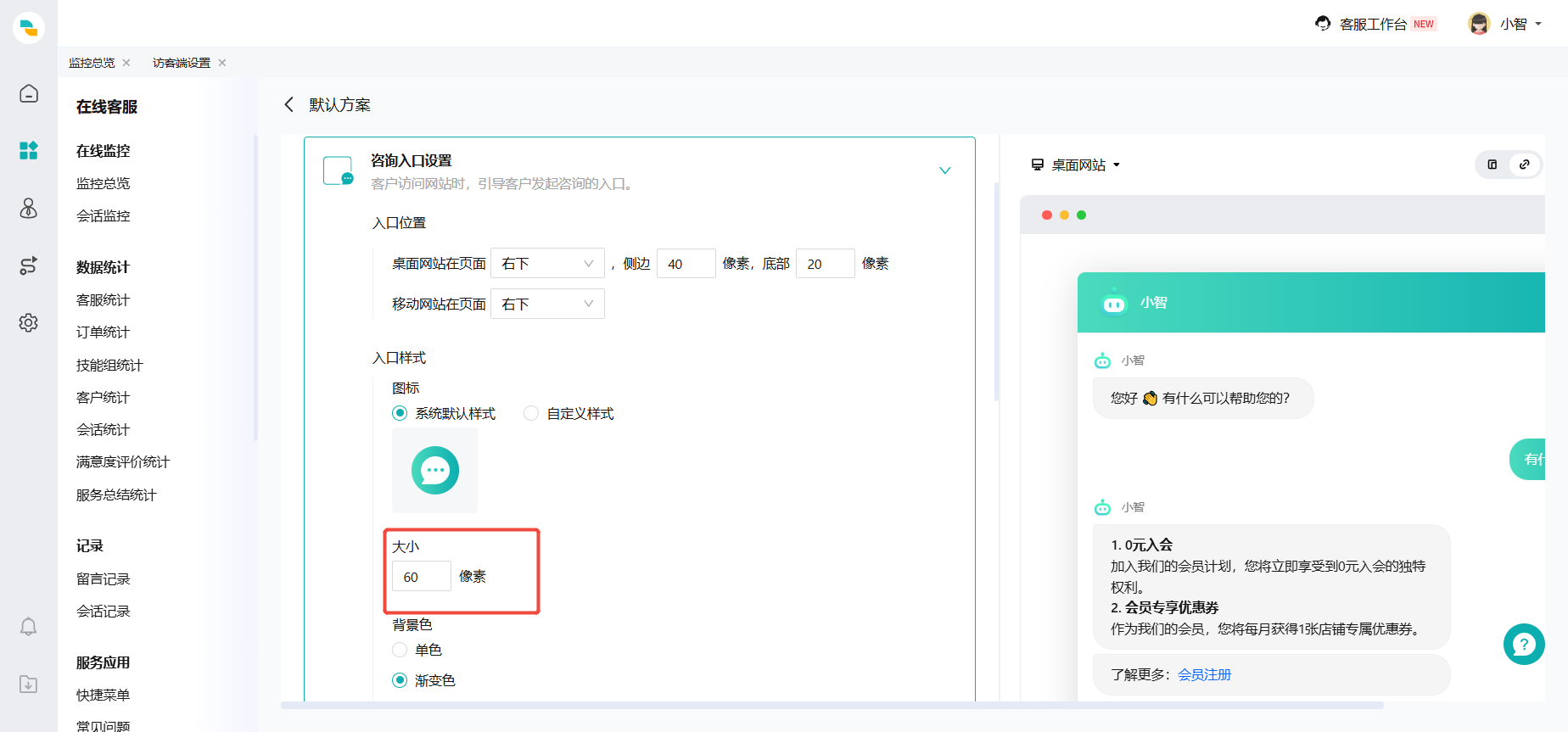Open the 客服工作台 button in header

click(1373, 24)
